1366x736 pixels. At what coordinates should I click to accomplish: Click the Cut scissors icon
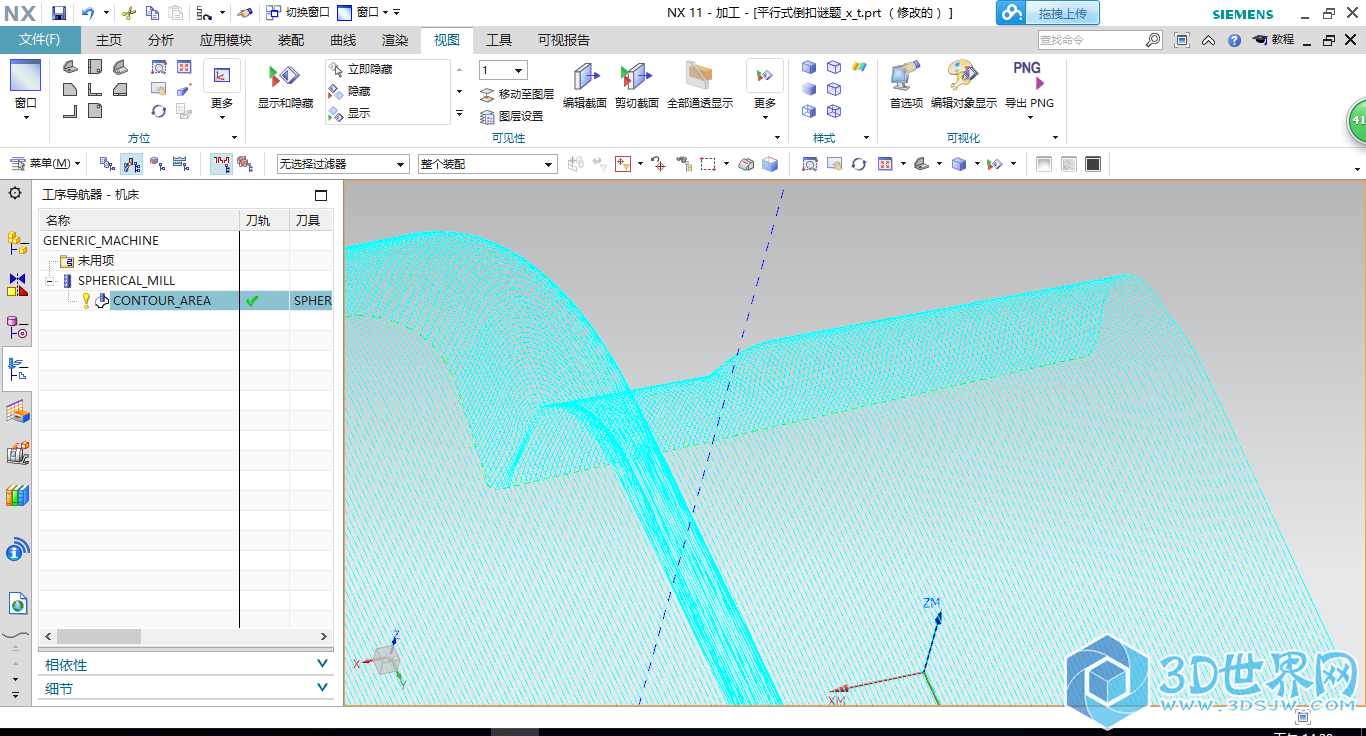128,13
